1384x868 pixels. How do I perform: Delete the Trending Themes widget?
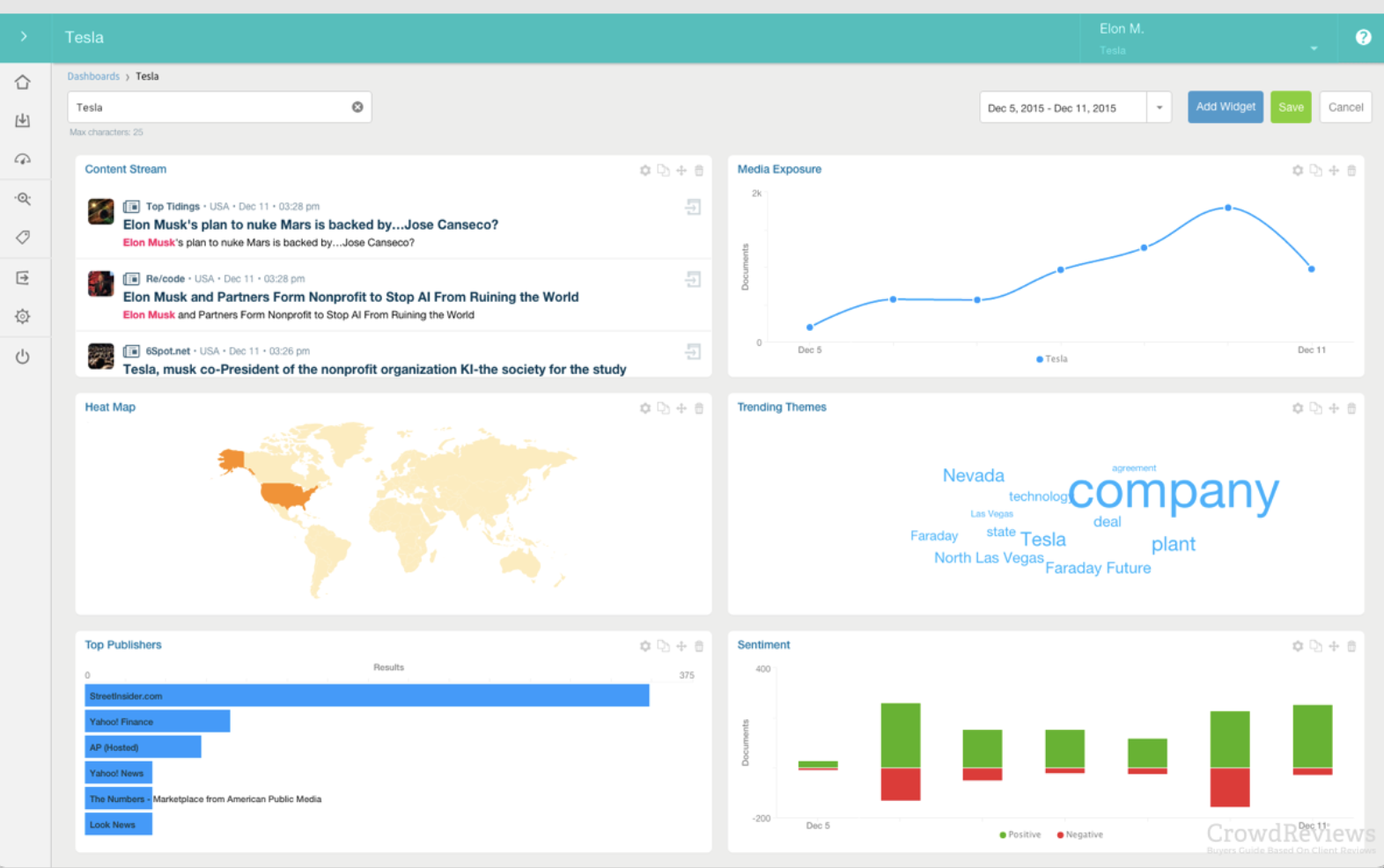(x=1351, y=408)
